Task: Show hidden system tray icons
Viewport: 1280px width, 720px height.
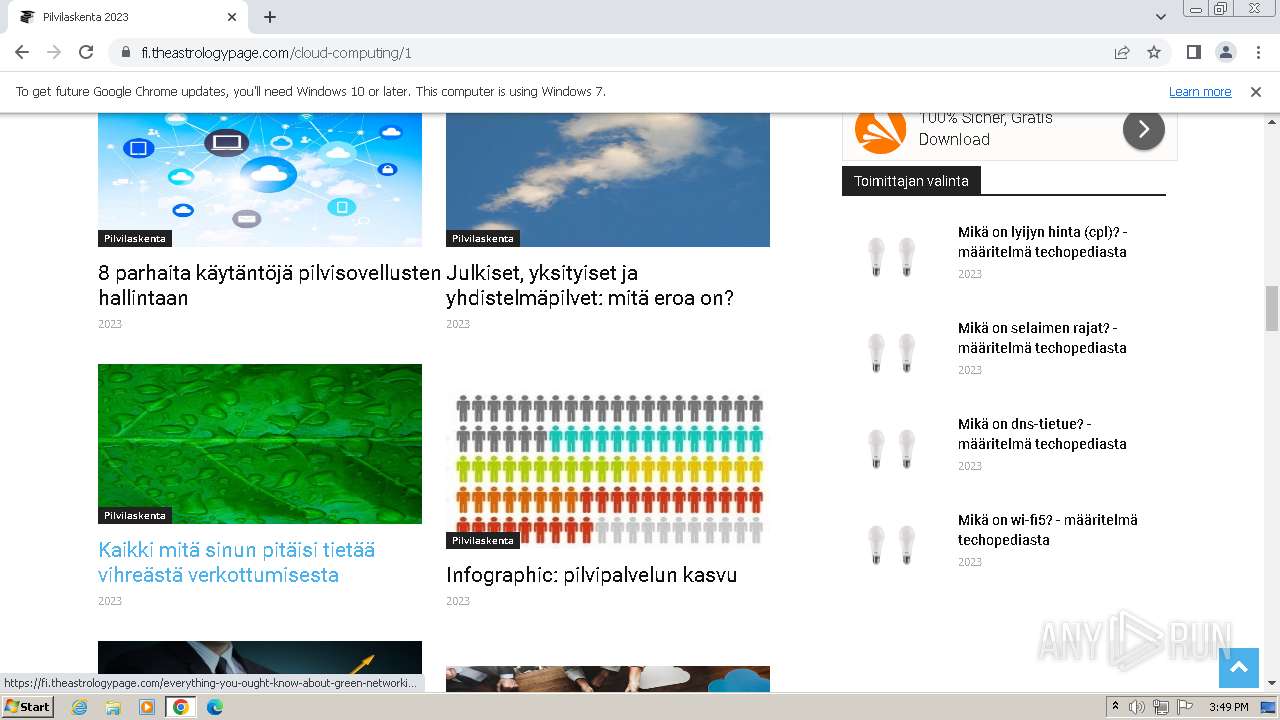Action: click(x=1115, y=707)
